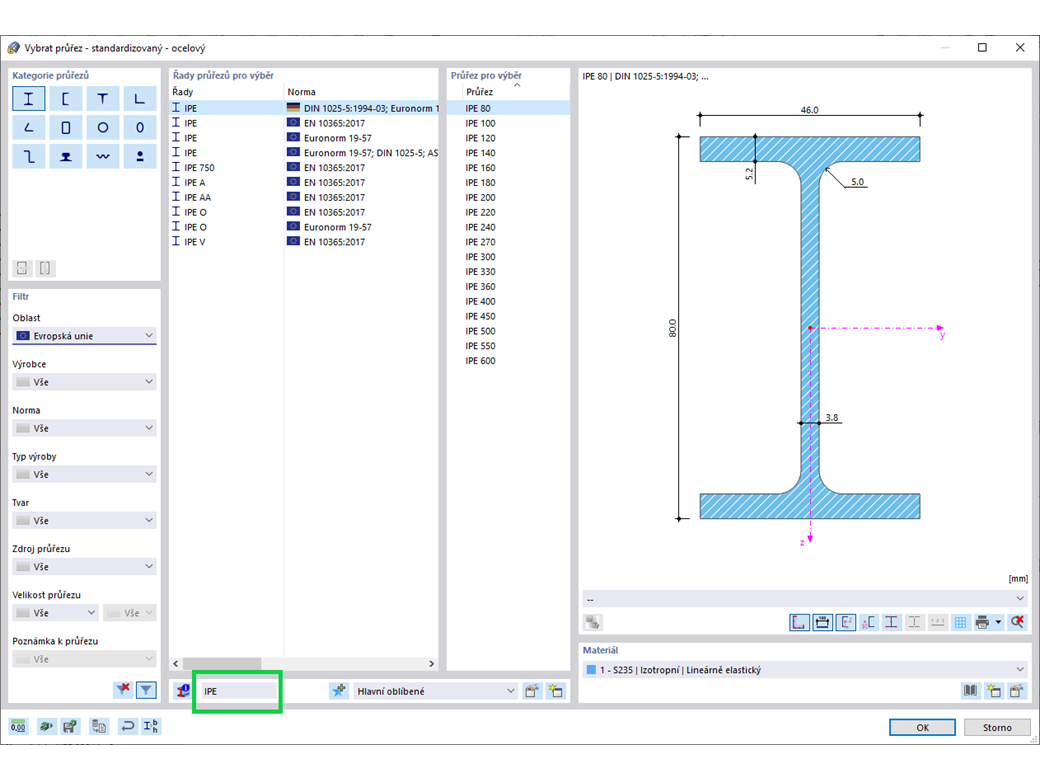Click the section dimensions b/h icon

(151, 726)
